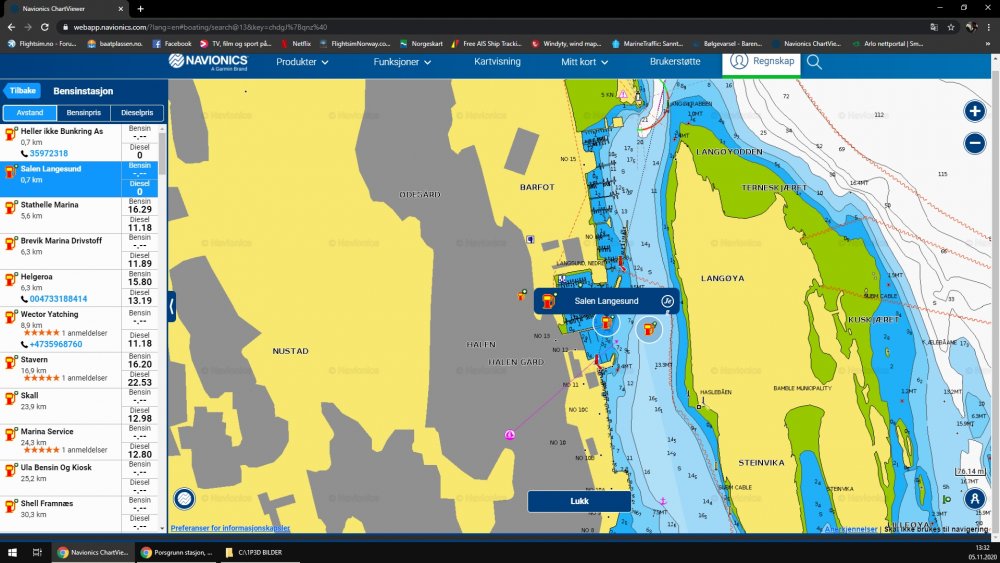Image resolution: width=1000 pixels, height=563 pixels.
Task: Click fuel icon beside Helgeroa
Action: pos(10,280)
